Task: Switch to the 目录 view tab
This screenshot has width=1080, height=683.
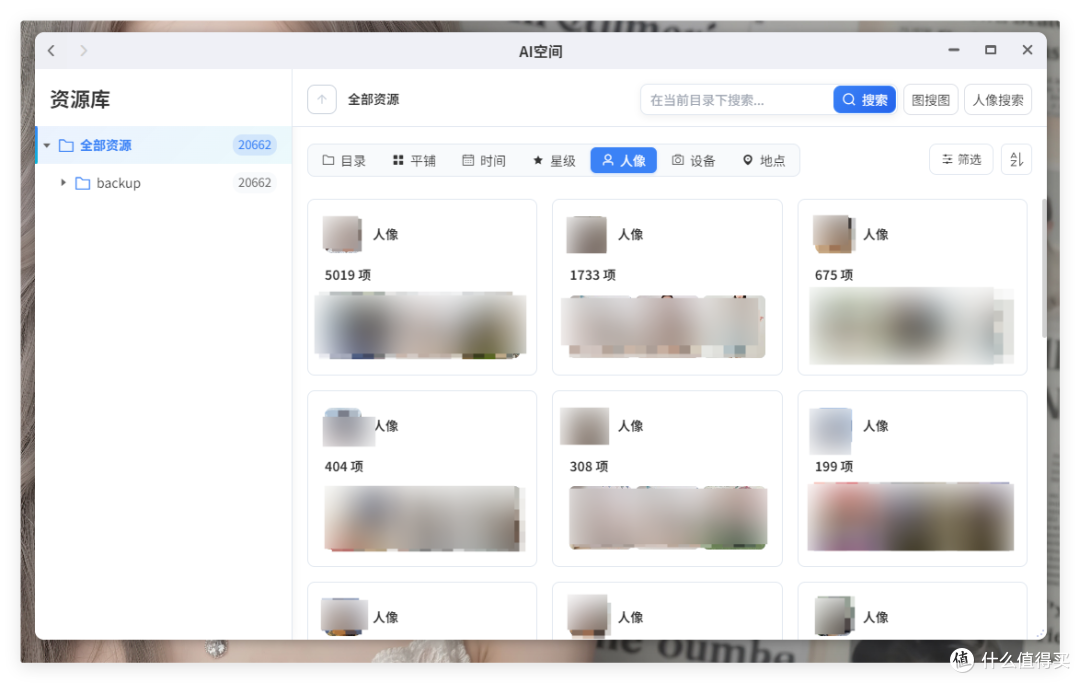Action: point(344,160)
